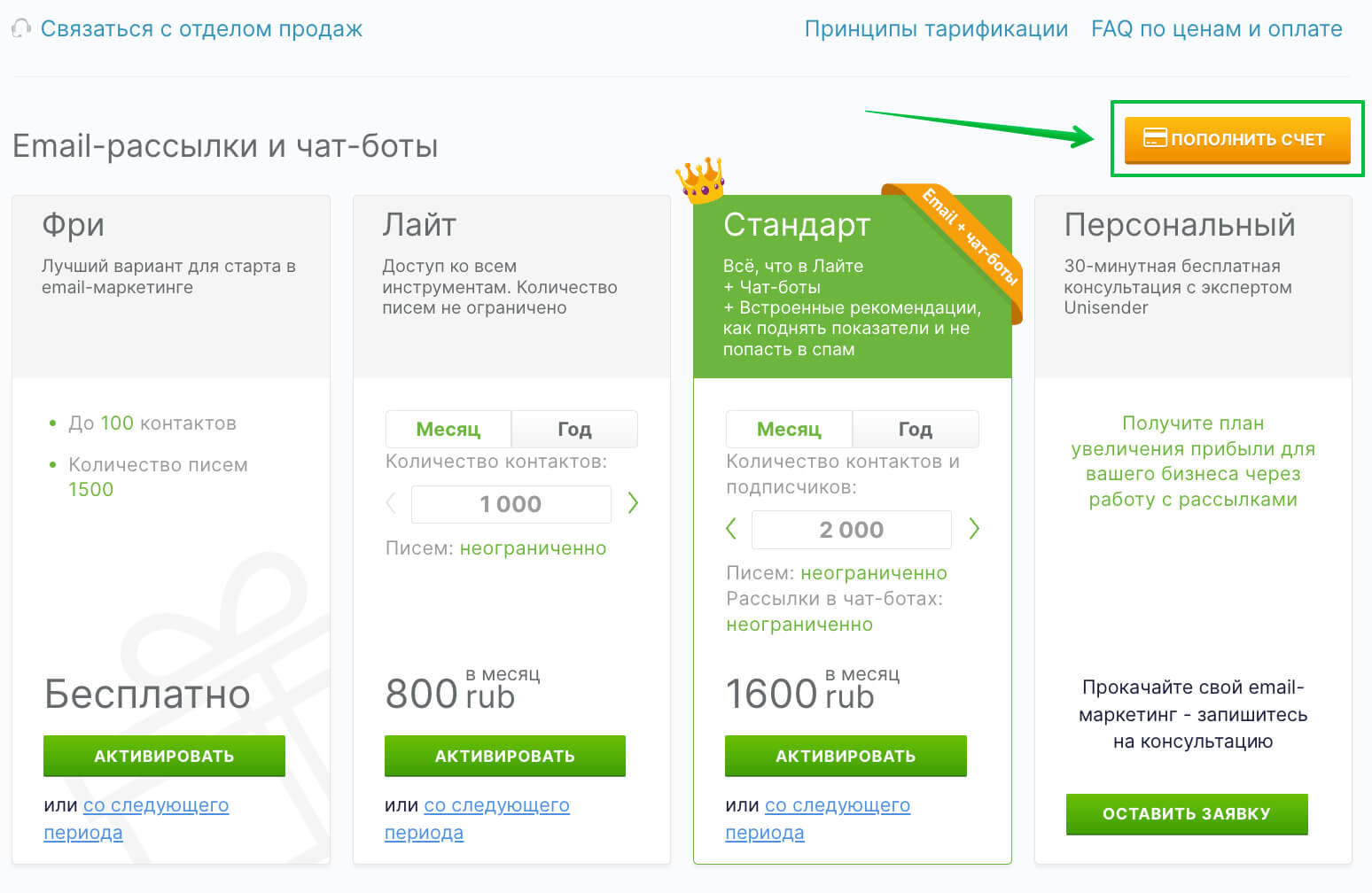Activate the Стандарт plan
This screenshot has width=1372, height=893.
click(x=846, y=756)
